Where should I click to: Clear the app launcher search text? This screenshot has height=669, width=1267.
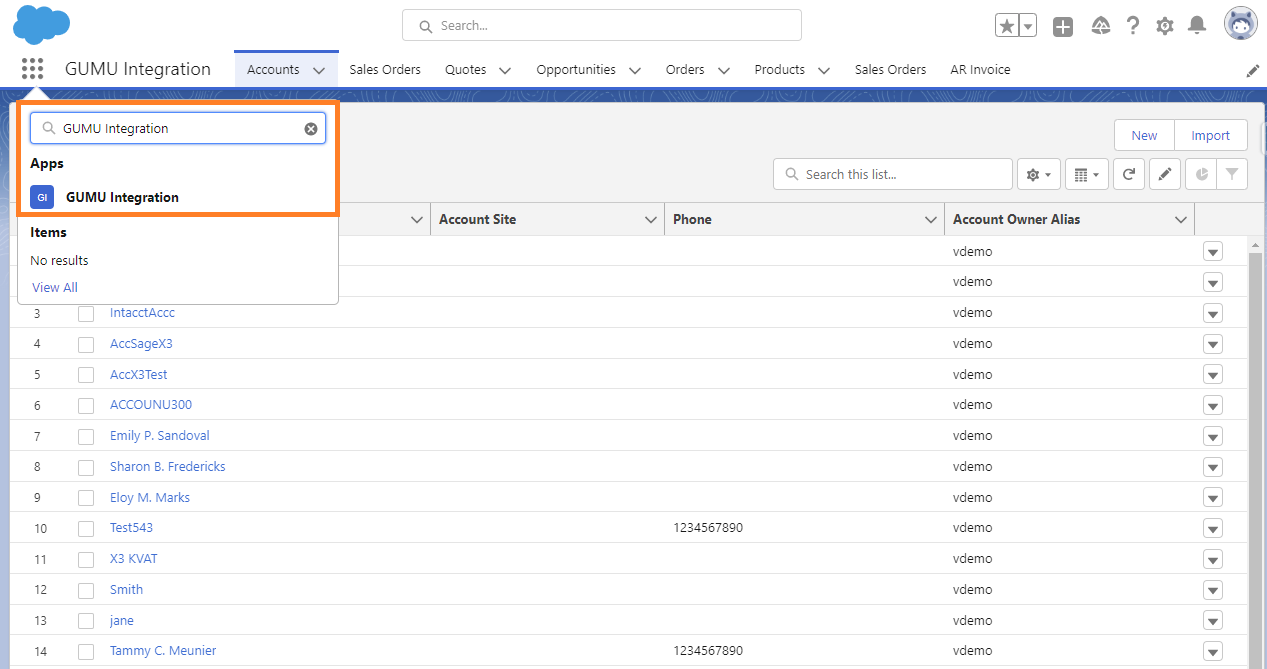(x=311, y=129)
